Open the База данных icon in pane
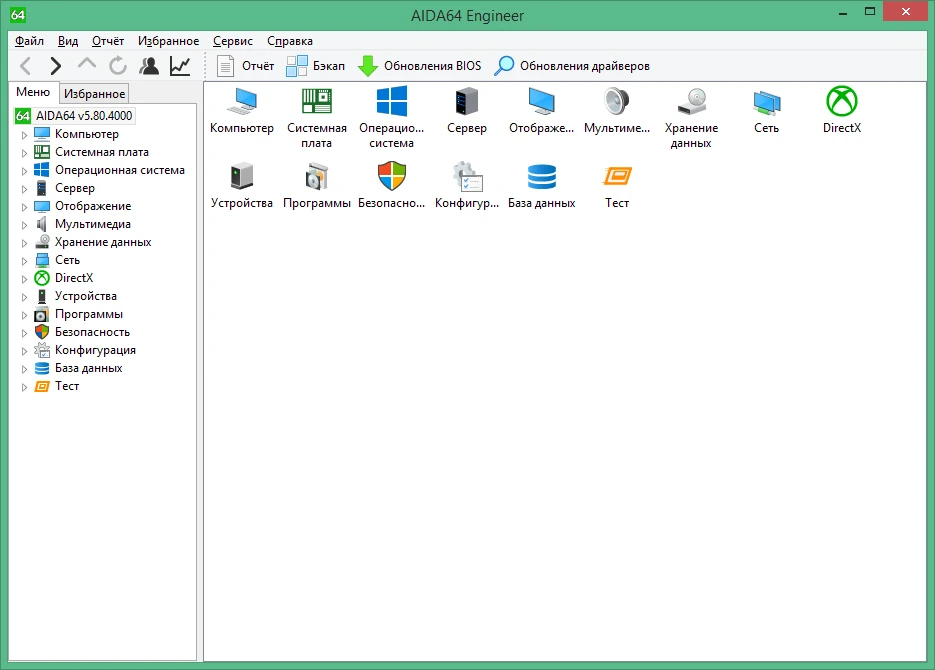The width and height of the screenshot is (935, 670). (541, 186)
